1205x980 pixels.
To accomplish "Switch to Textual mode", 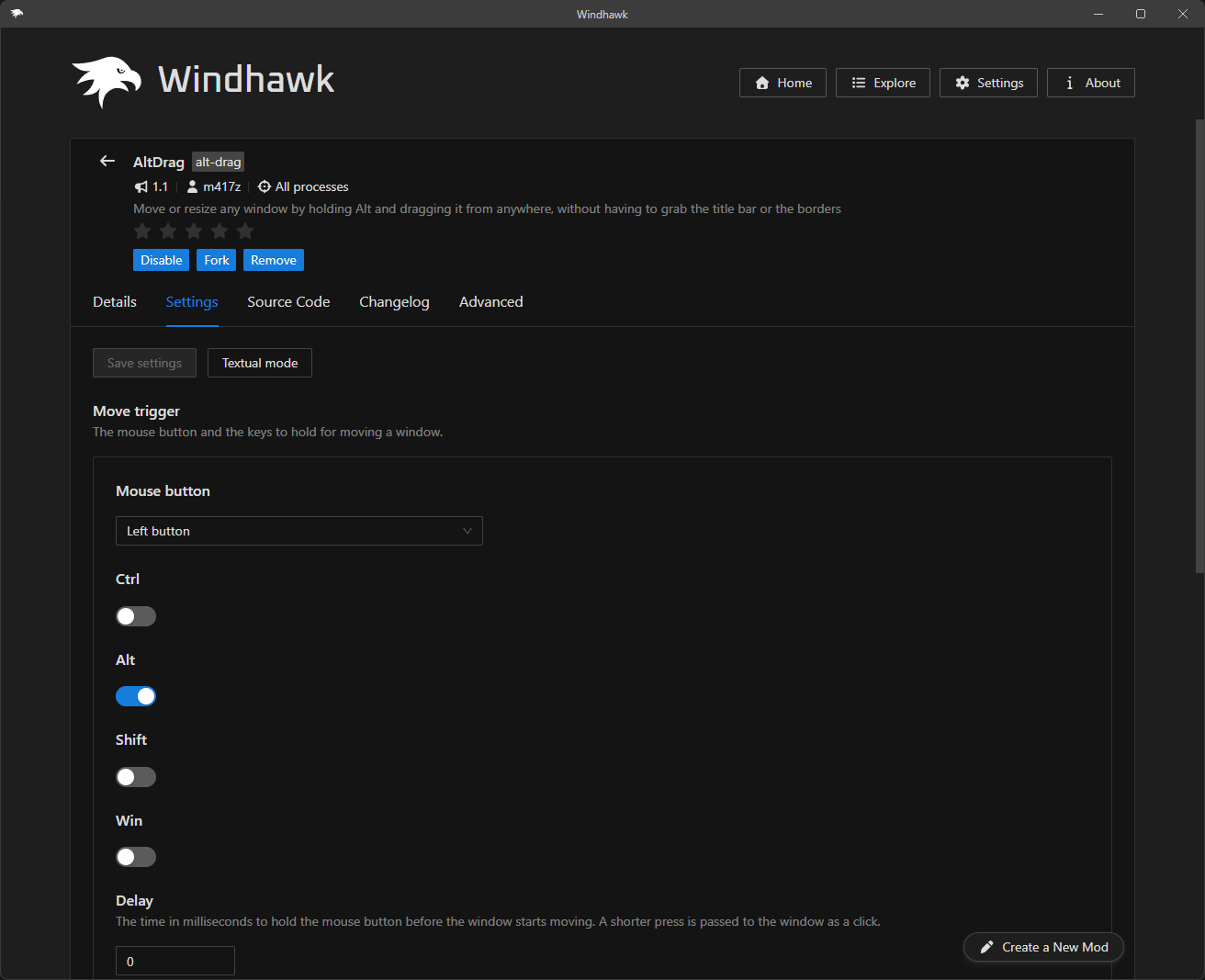I will 260,363.
